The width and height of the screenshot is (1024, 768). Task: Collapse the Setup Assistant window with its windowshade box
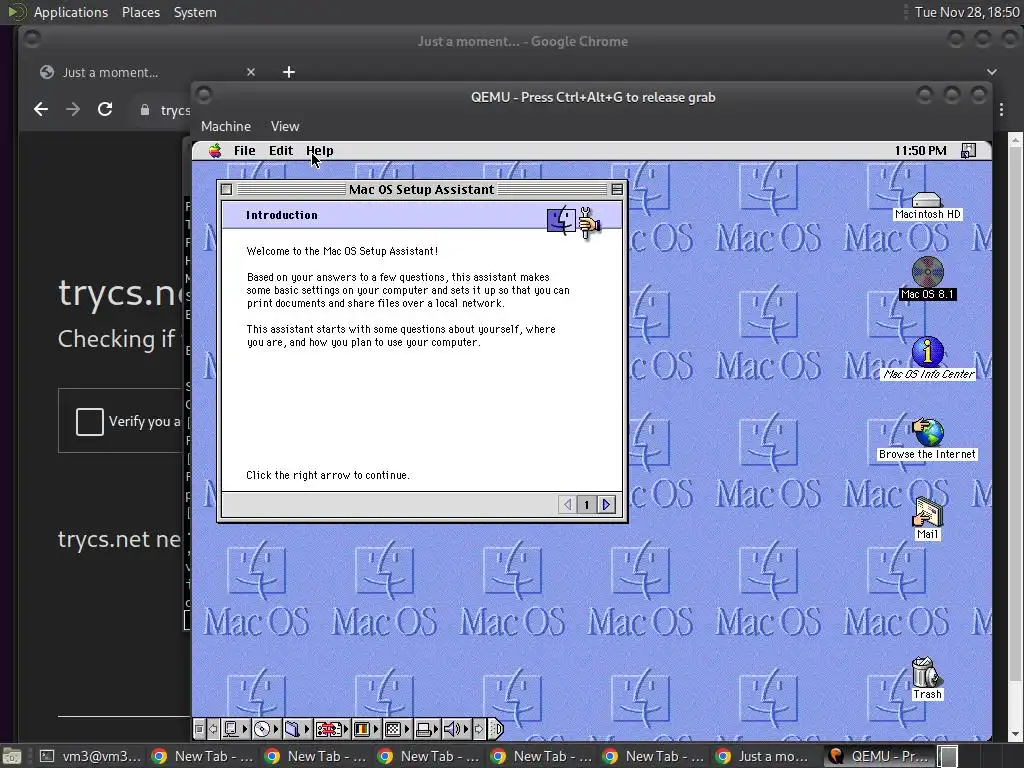click(x=616, y=189)
